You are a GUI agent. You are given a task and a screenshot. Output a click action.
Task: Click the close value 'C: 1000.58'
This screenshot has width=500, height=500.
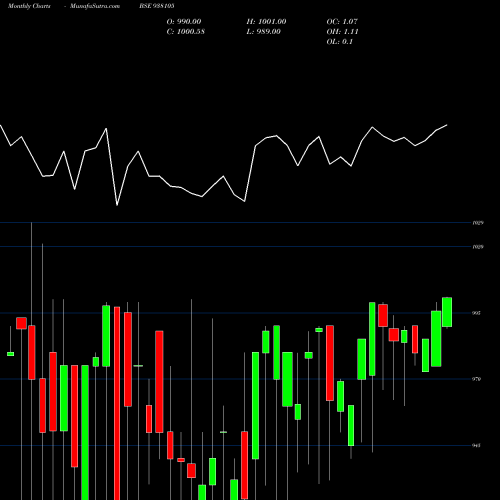[x=186, y=31]
